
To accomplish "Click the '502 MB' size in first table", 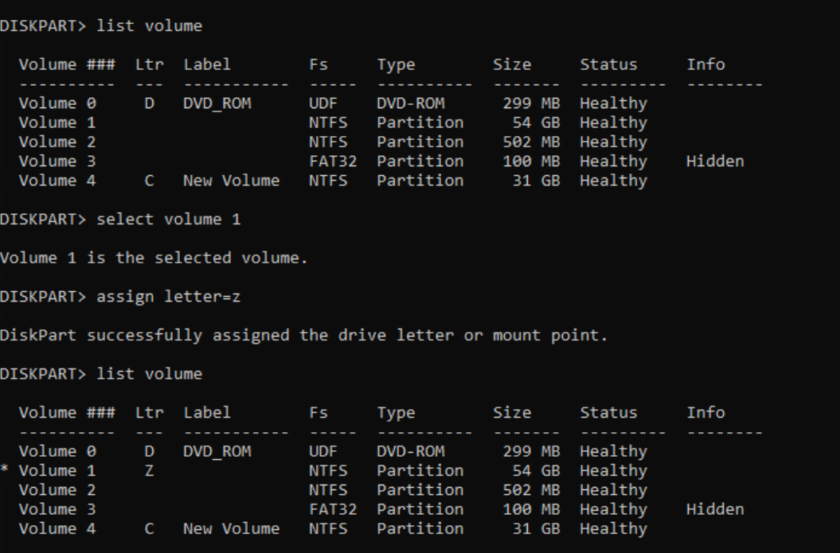I will pos(531,142).
